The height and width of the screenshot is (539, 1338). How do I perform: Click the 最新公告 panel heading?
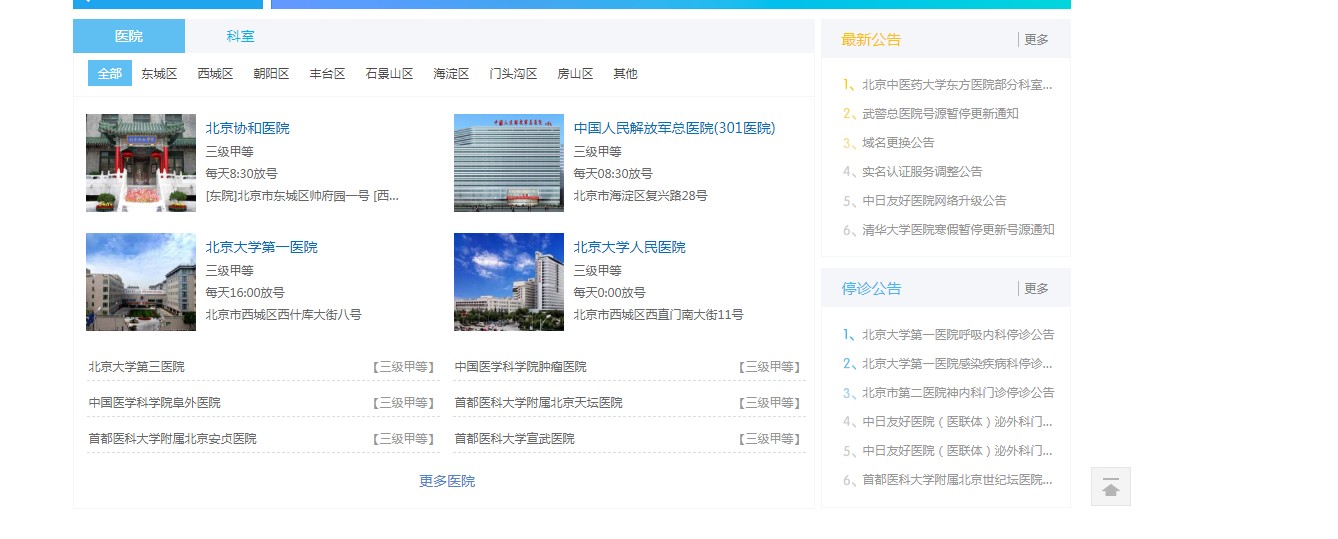[x=871, y=39]
